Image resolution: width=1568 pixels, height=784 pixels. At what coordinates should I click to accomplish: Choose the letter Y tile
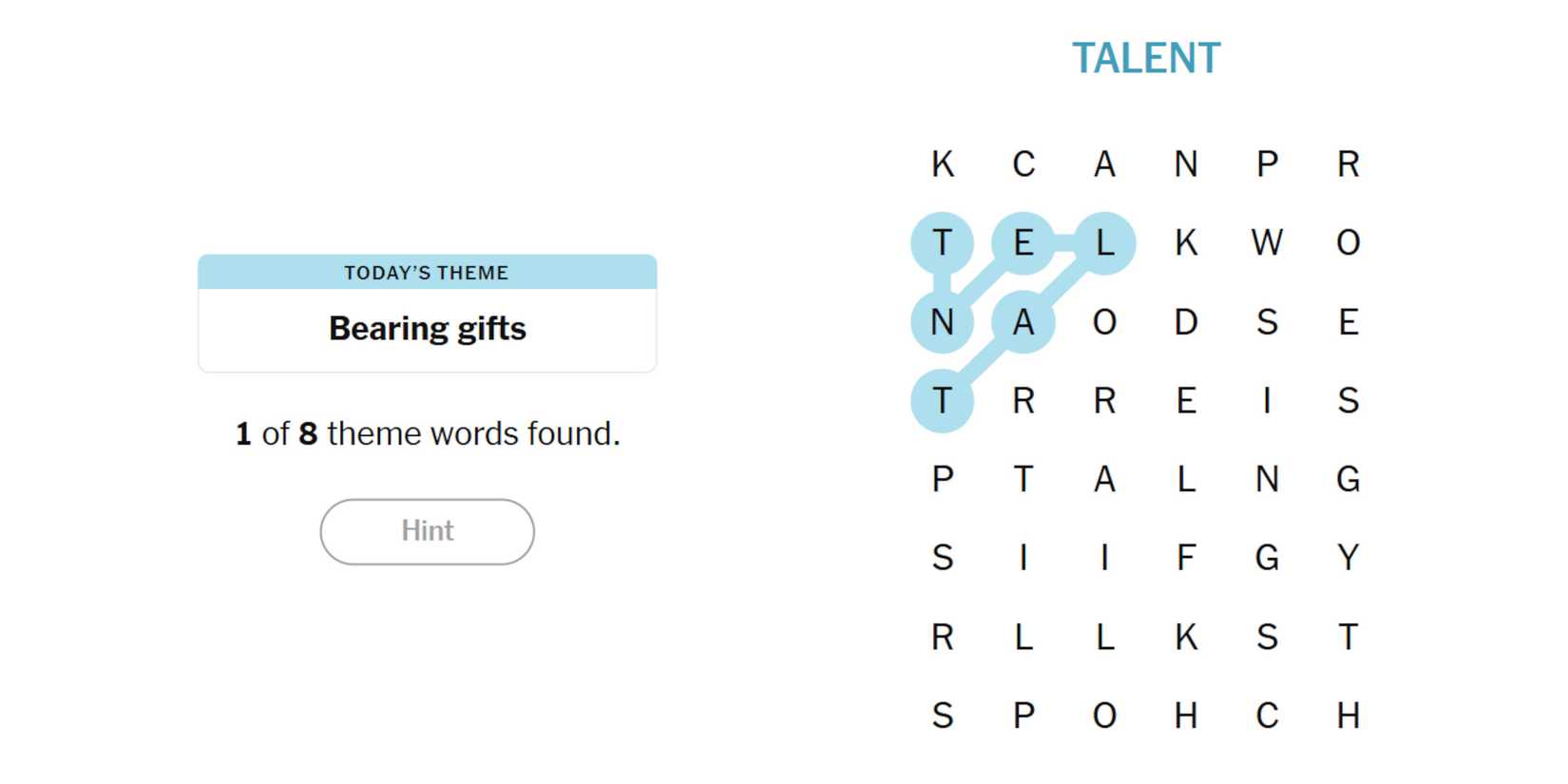(1348, 558)
